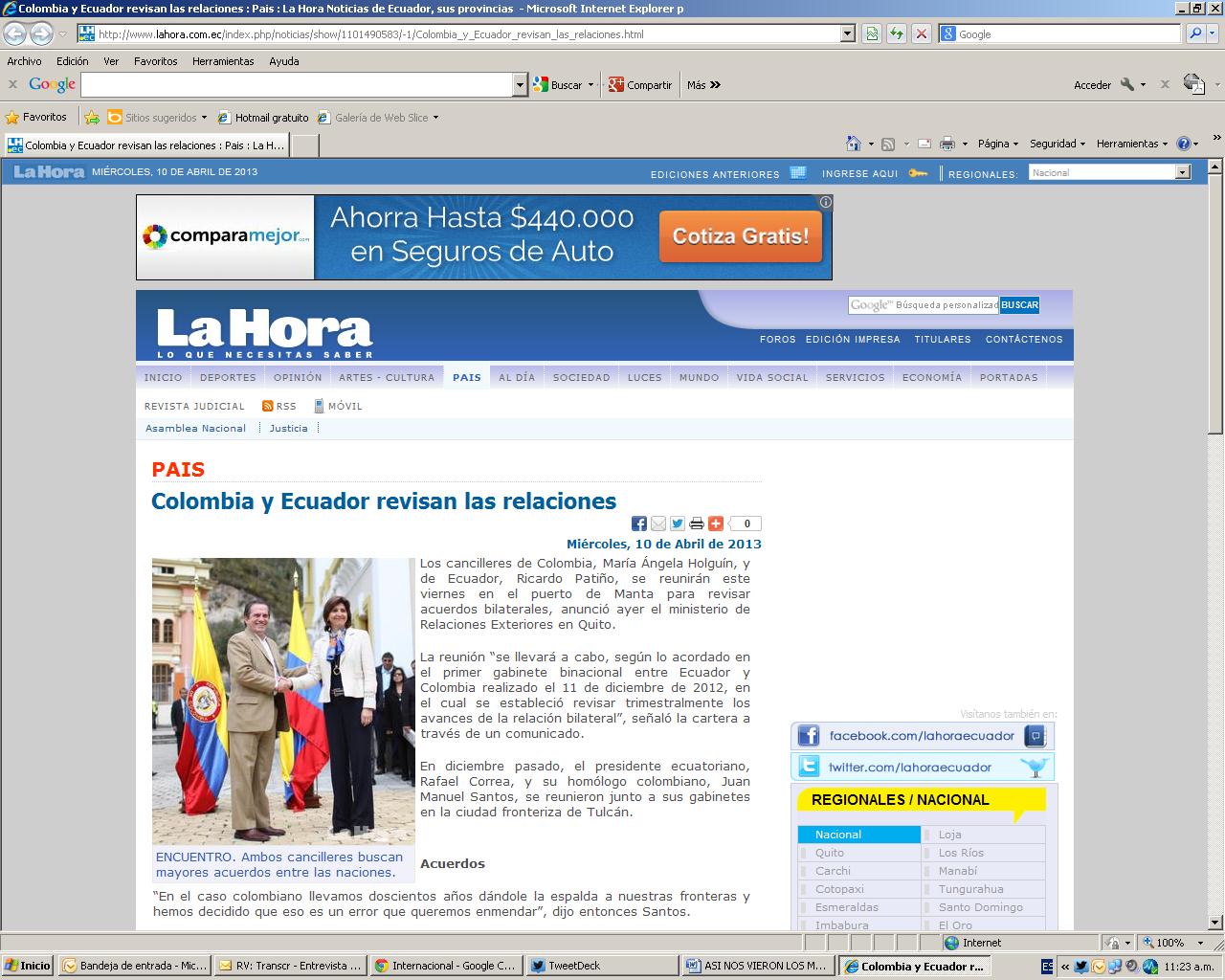Open the RSS feeds icon in command bar
The height and width of the screenshot is (980, 1225).
(x=888, y=144)
